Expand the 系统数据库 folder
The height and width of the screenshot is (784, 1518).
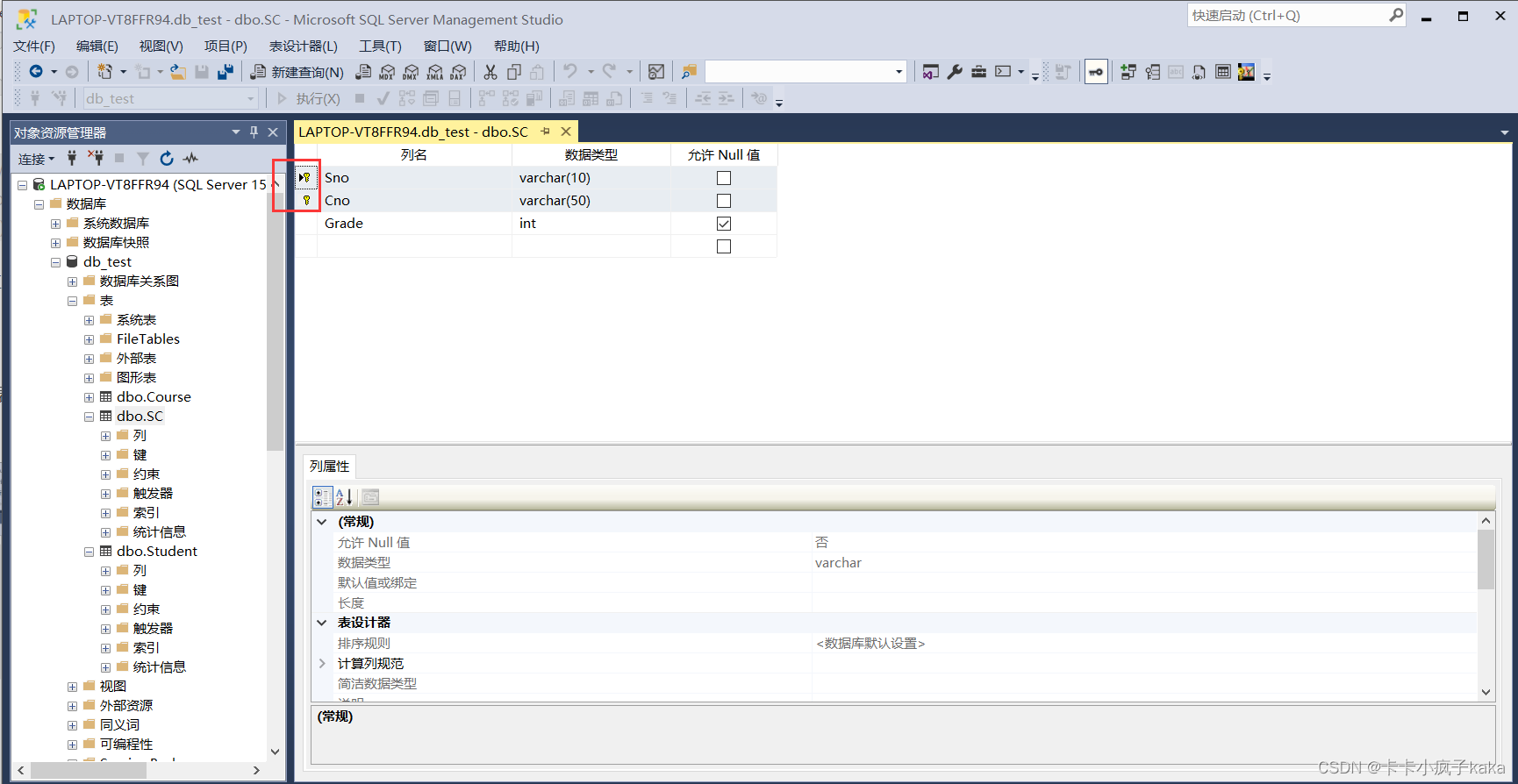55,224
